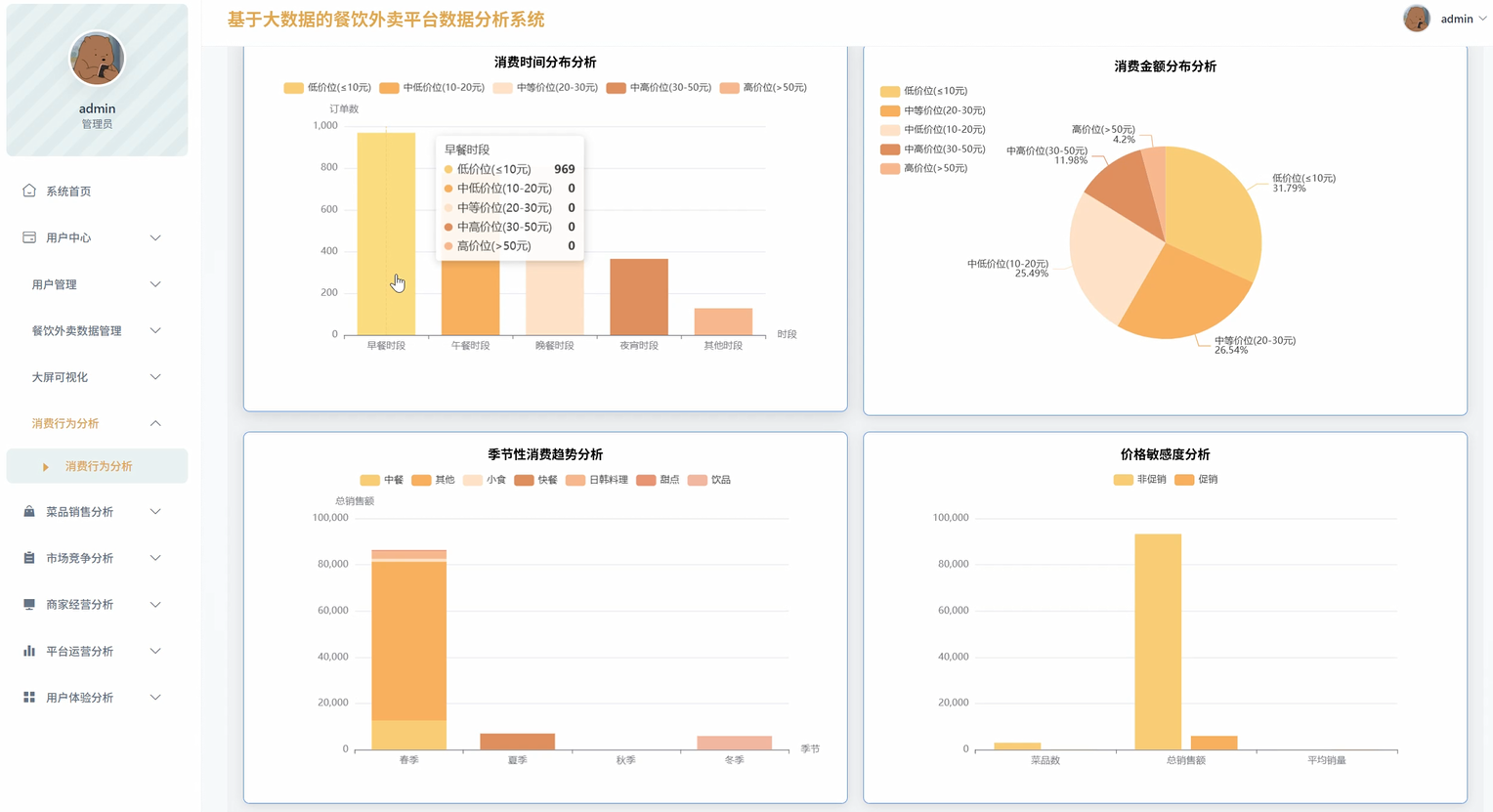
Task: Expand the 用户管理 submenu chevron
Action: tap(154, 283)
